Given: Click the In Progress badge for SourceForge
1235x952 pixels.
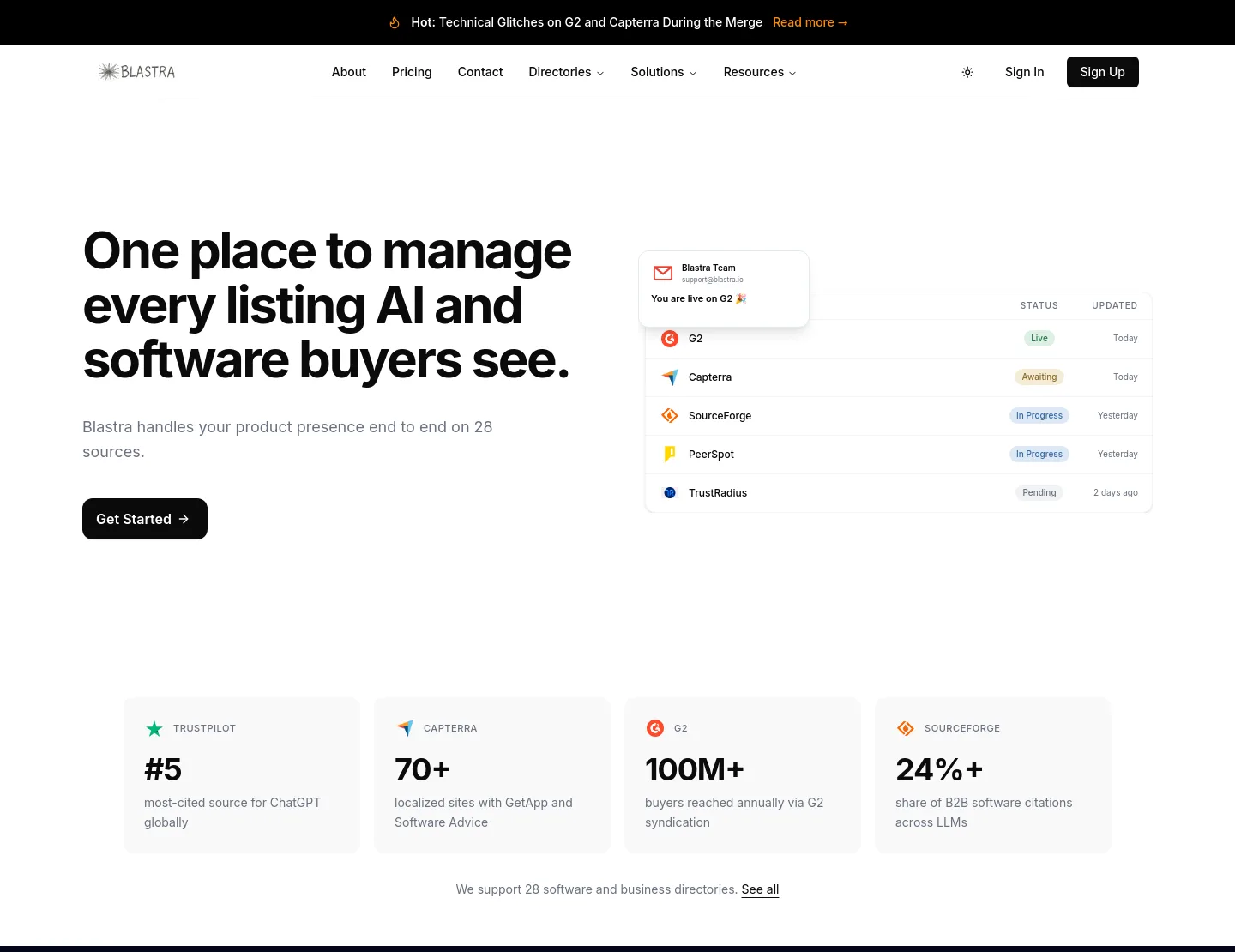Looking at the screenshot, I should click(x=1039, y=416).
